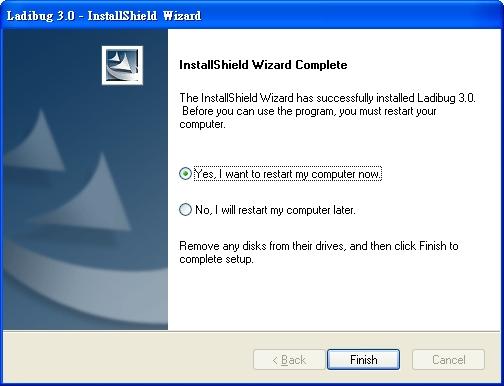Click the dotted focus rectangle around the Yes option
504x386 pixels.
(x=287, y=174)
